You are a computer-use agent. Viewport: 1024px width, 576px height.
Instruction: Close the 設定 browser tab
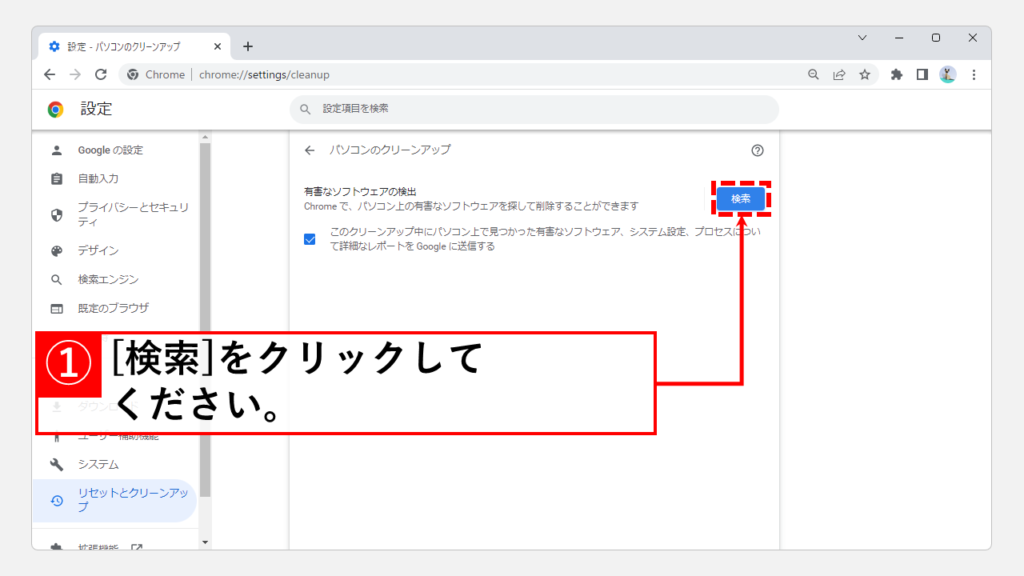coord(215,46)
